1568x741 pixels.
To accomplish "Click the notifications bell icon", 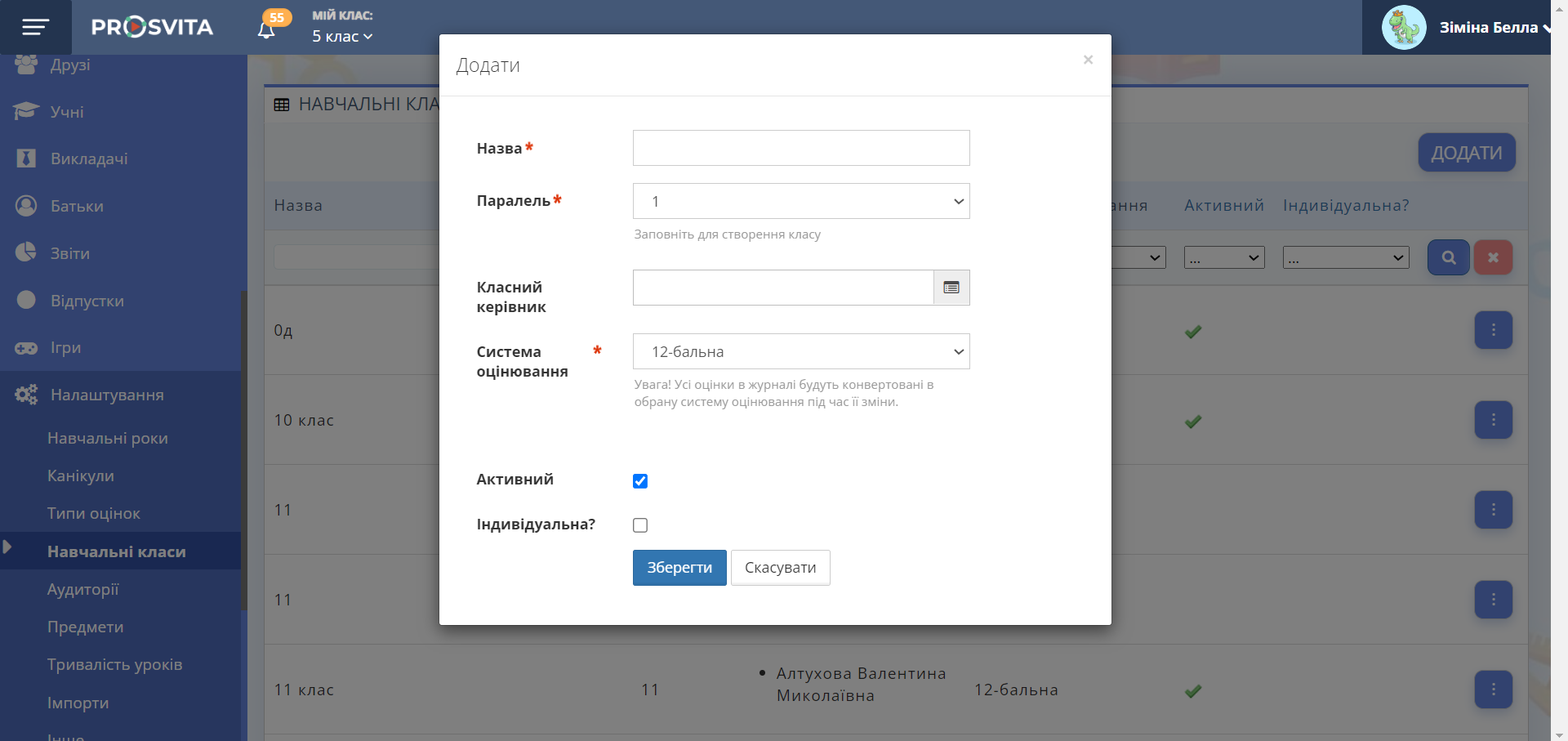I will pyautogui.click(x=266, y=30).
